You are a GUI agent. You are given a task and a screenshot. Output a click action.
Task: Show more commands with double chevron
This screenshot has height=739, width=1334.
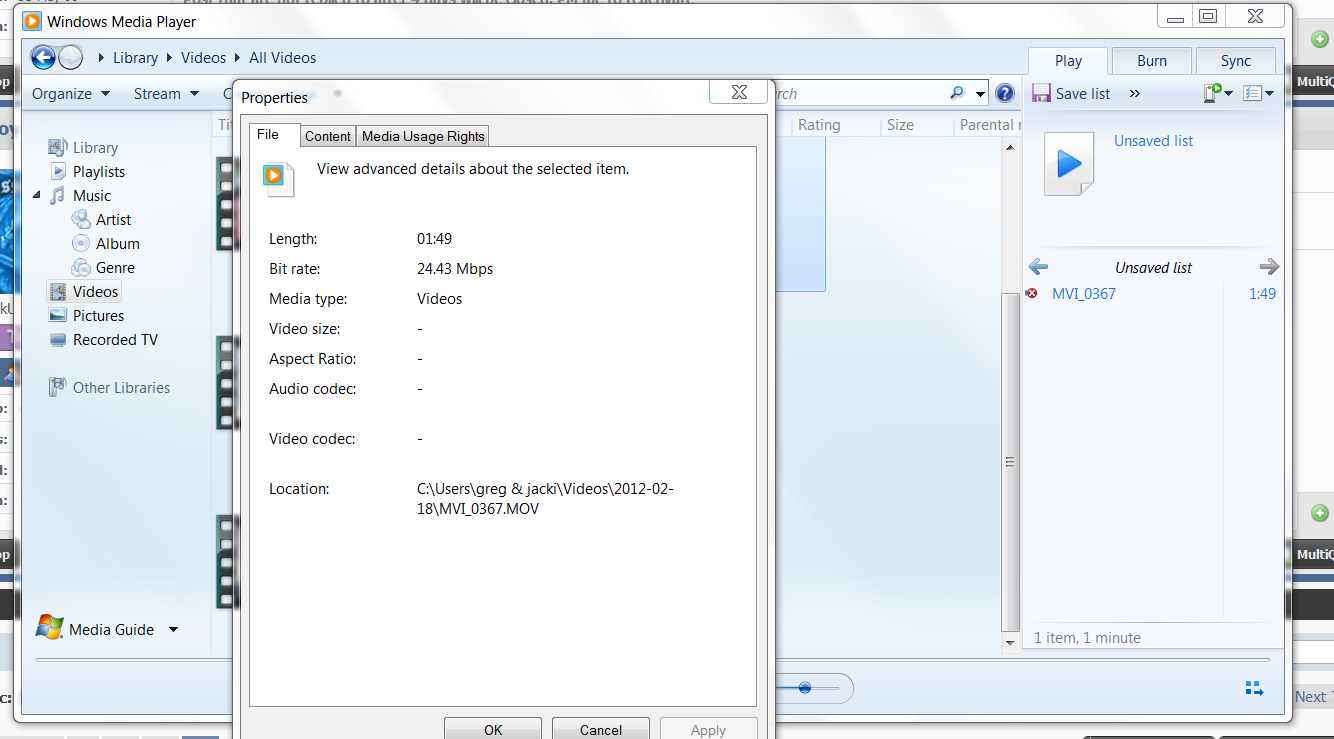click(1135, 93)
